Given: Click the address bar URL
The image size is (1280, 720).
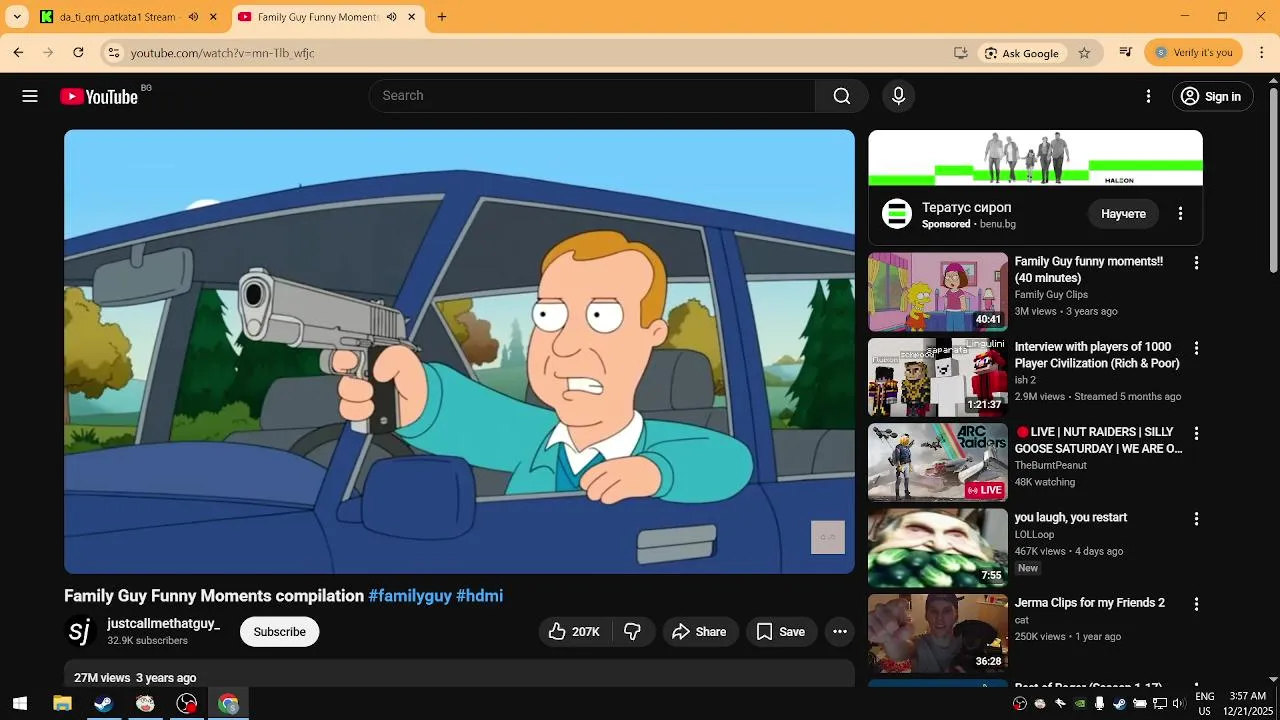Looking at the screenshot, I should 222,53.
